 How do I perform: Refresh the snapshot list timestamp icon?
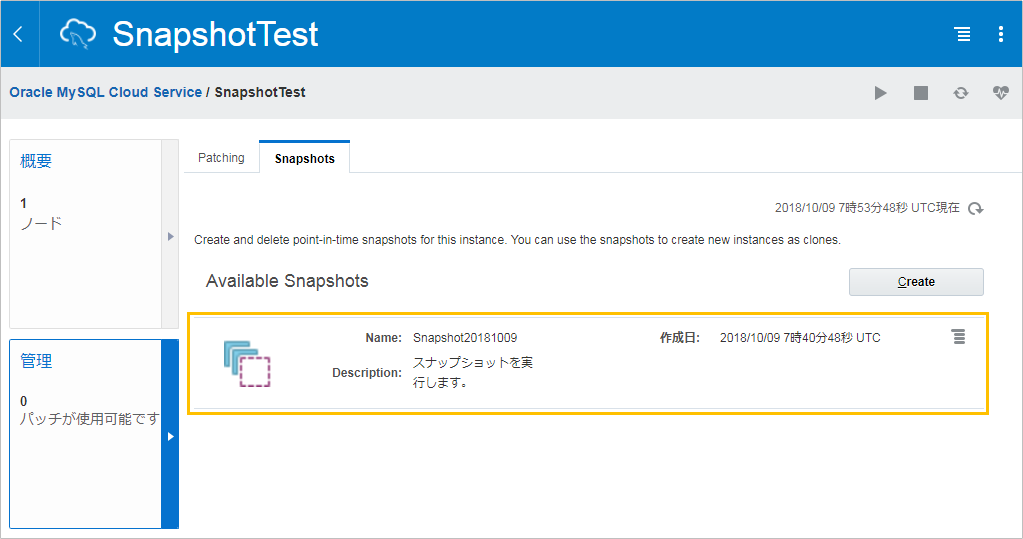point(975,208)
